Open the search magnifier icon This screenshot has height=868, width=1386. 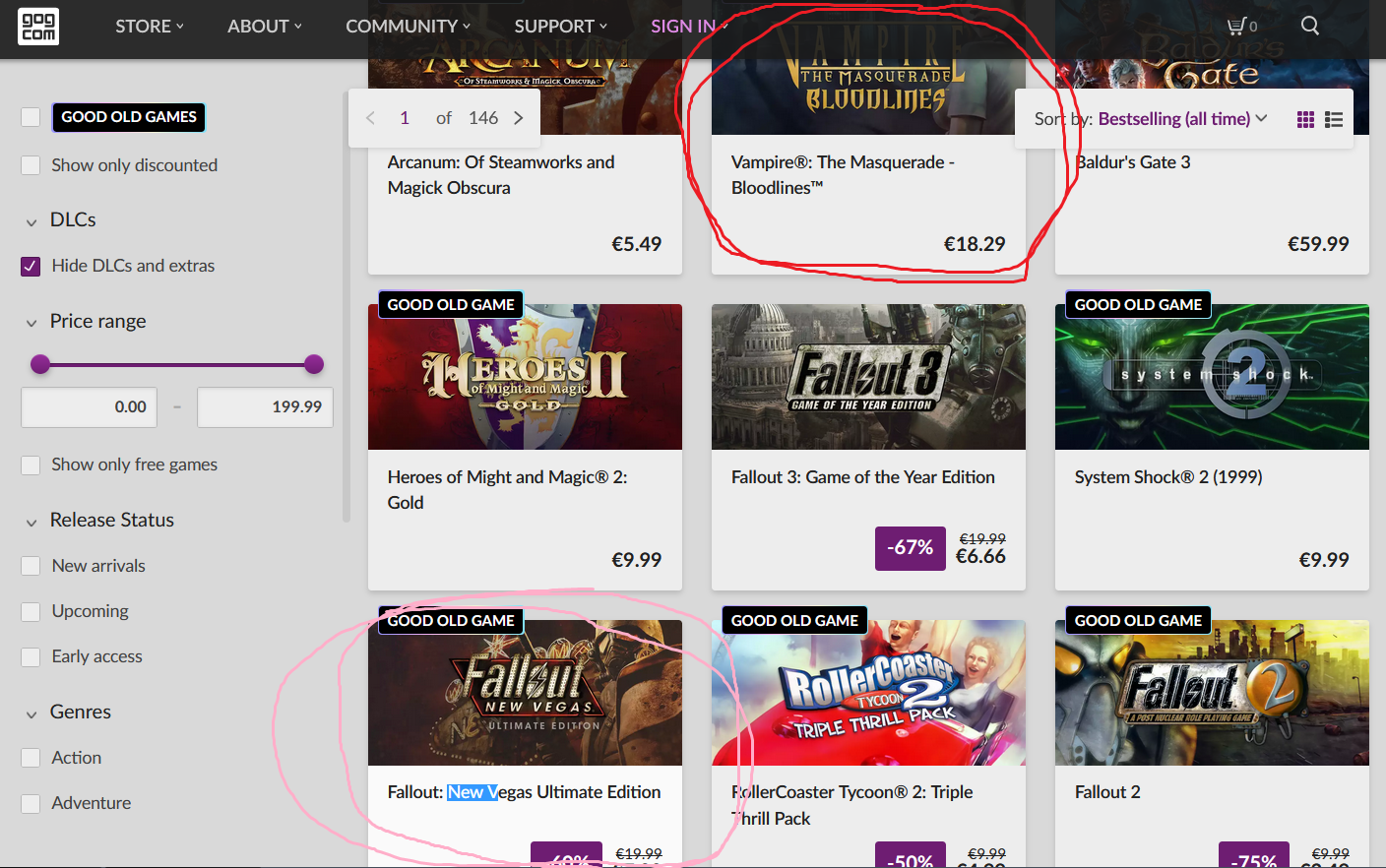pos(1310,26)
